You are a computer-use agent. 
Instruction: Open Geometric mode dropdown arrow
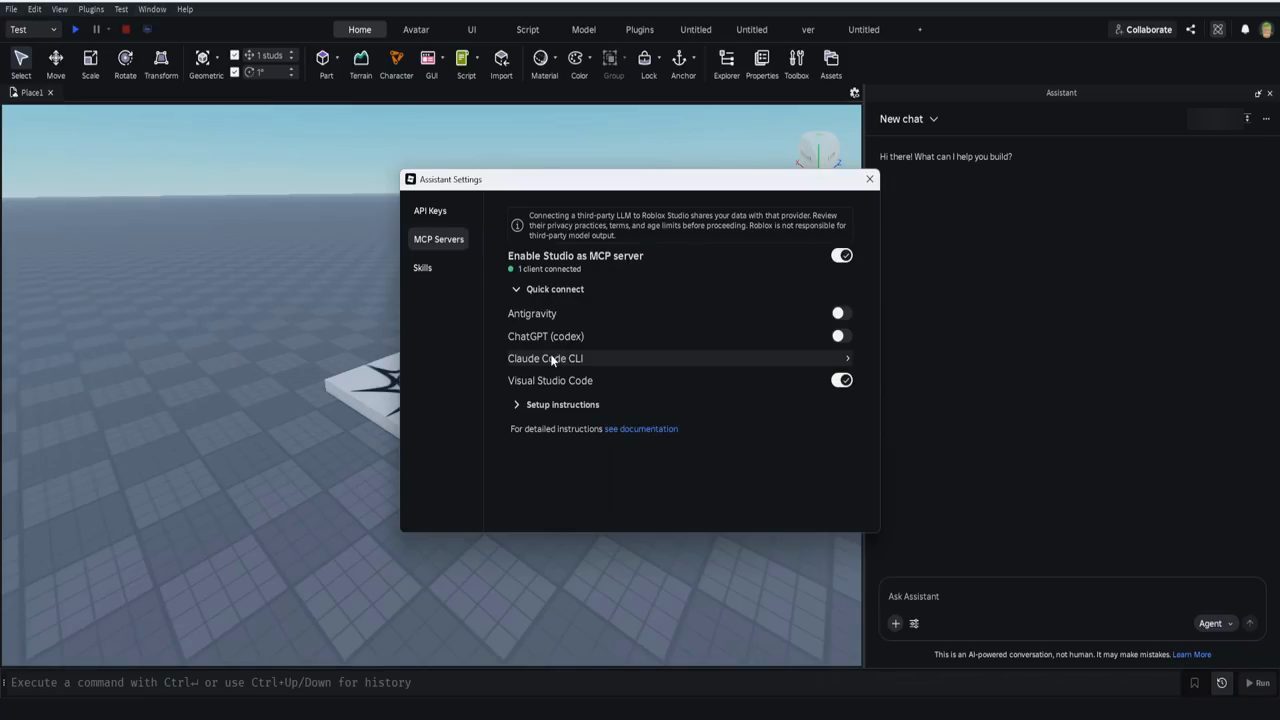coord(217,58)
